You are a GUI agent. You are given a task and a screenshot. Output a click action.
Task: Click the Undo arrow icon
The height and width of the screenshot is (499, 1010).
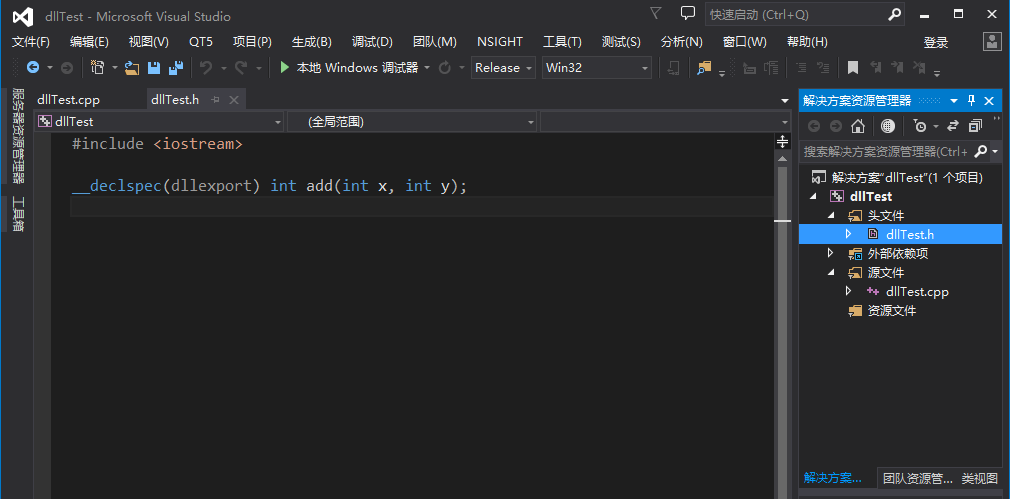point(206,68)
